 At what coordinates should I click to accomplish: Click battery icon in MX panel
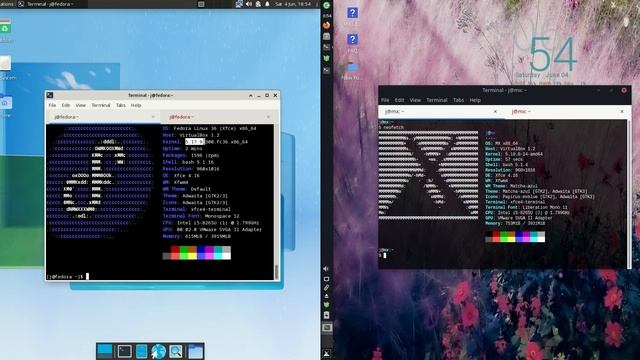coord(327,315)
